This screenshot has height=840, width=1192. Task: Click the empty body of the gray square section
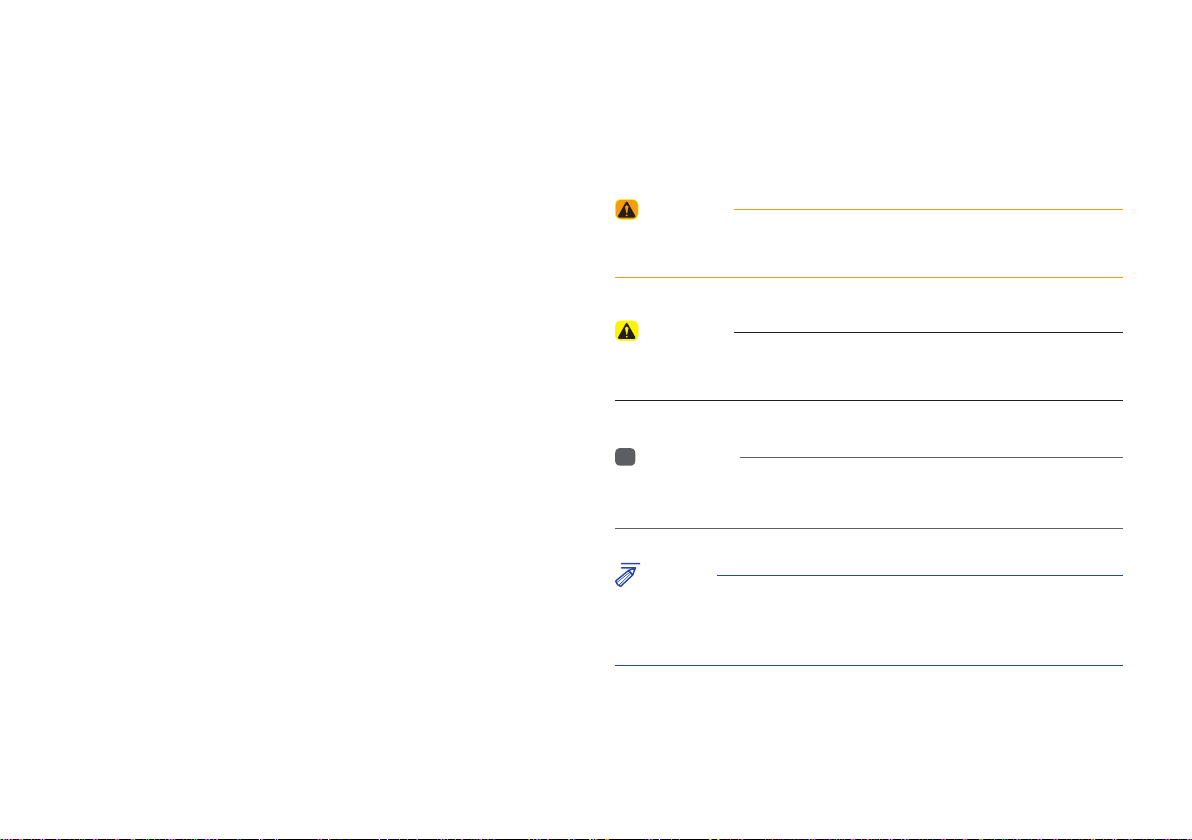868,496
